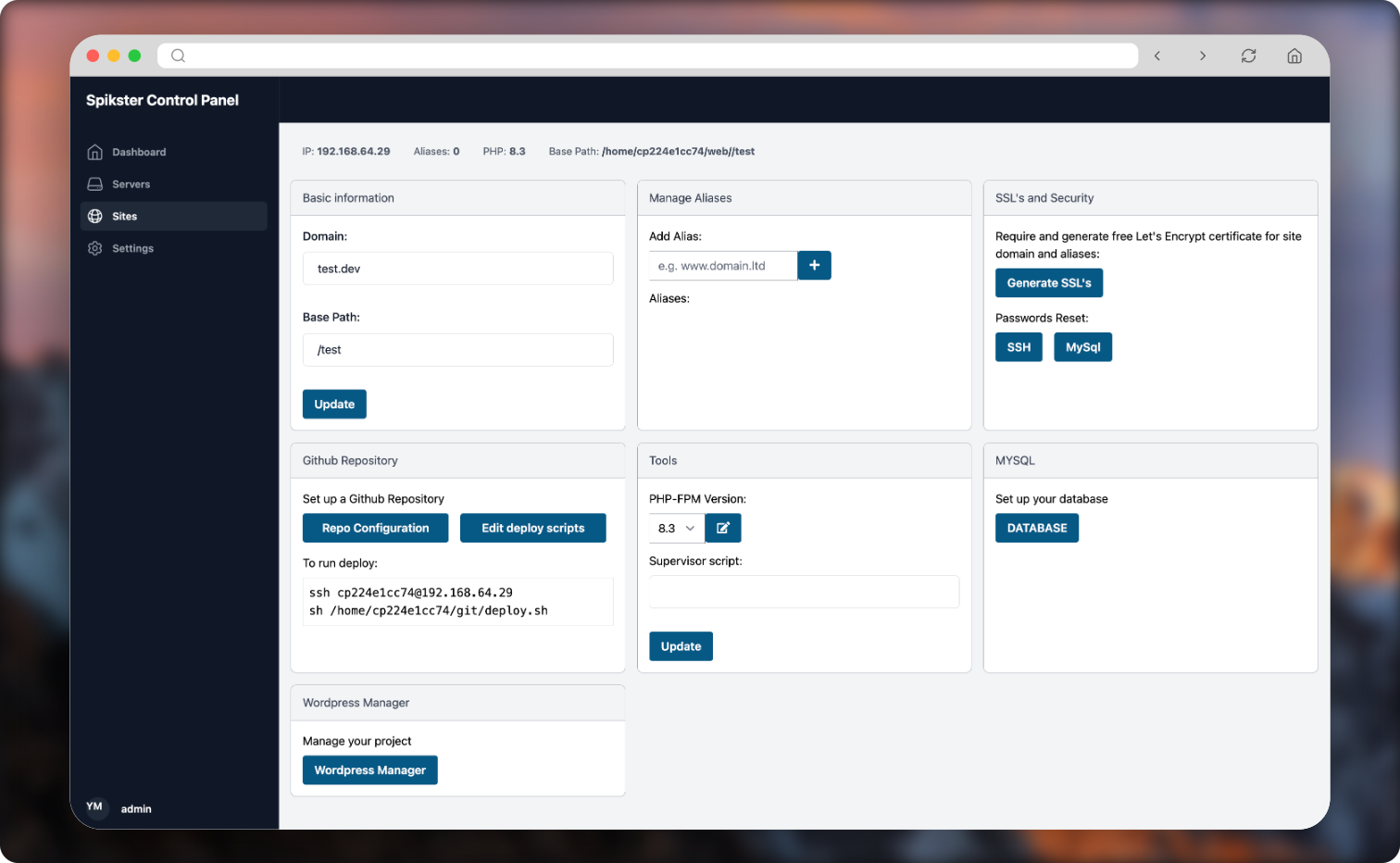Click Edit deploy scripts button
This screenshot has height=863, width=1400.
[532, 528]
